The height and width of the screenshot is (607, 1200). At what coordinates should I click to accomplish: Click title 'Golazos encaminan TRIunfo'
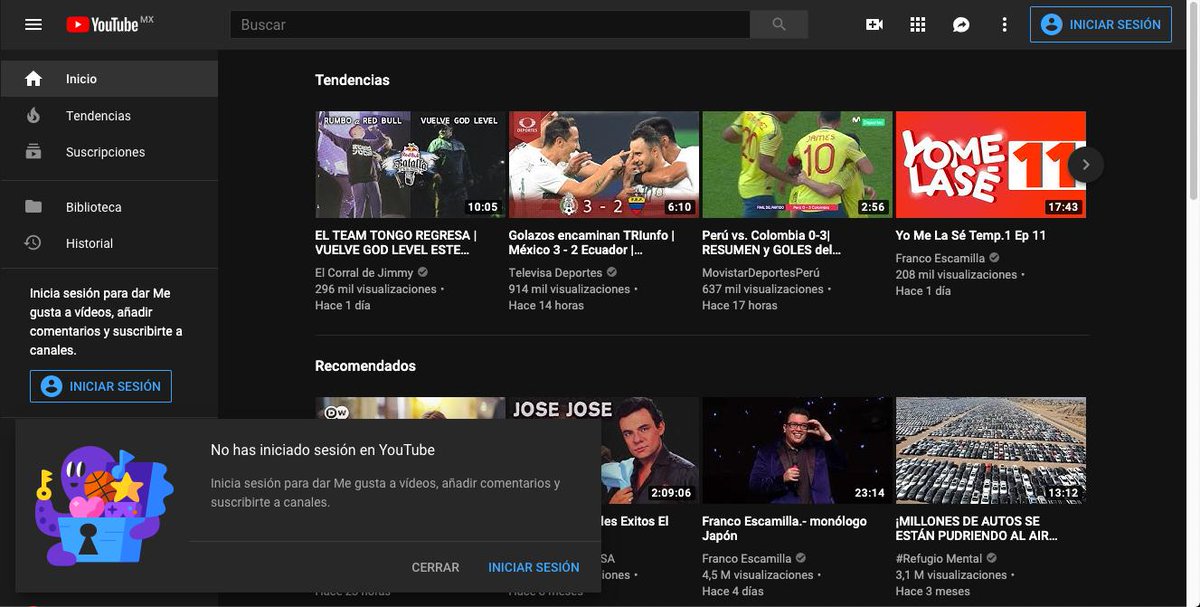point(592,243)
